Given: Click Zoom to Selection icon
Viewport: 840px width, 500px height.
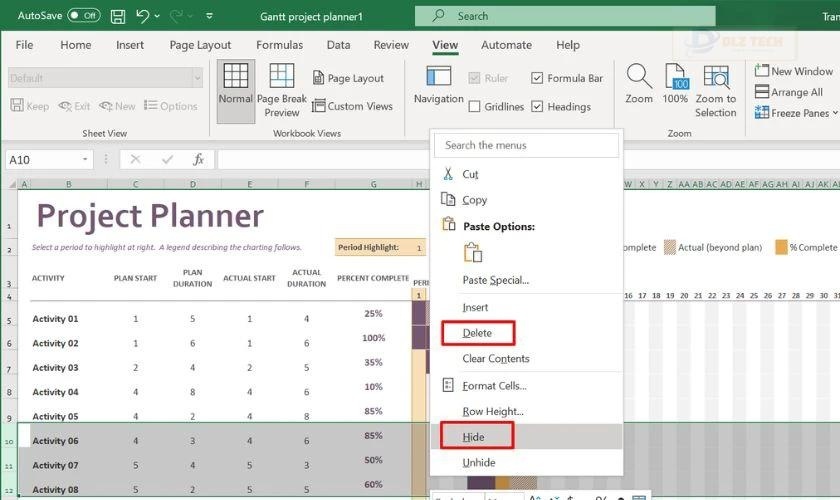Looking at the screenshot, I should (716, 78).
